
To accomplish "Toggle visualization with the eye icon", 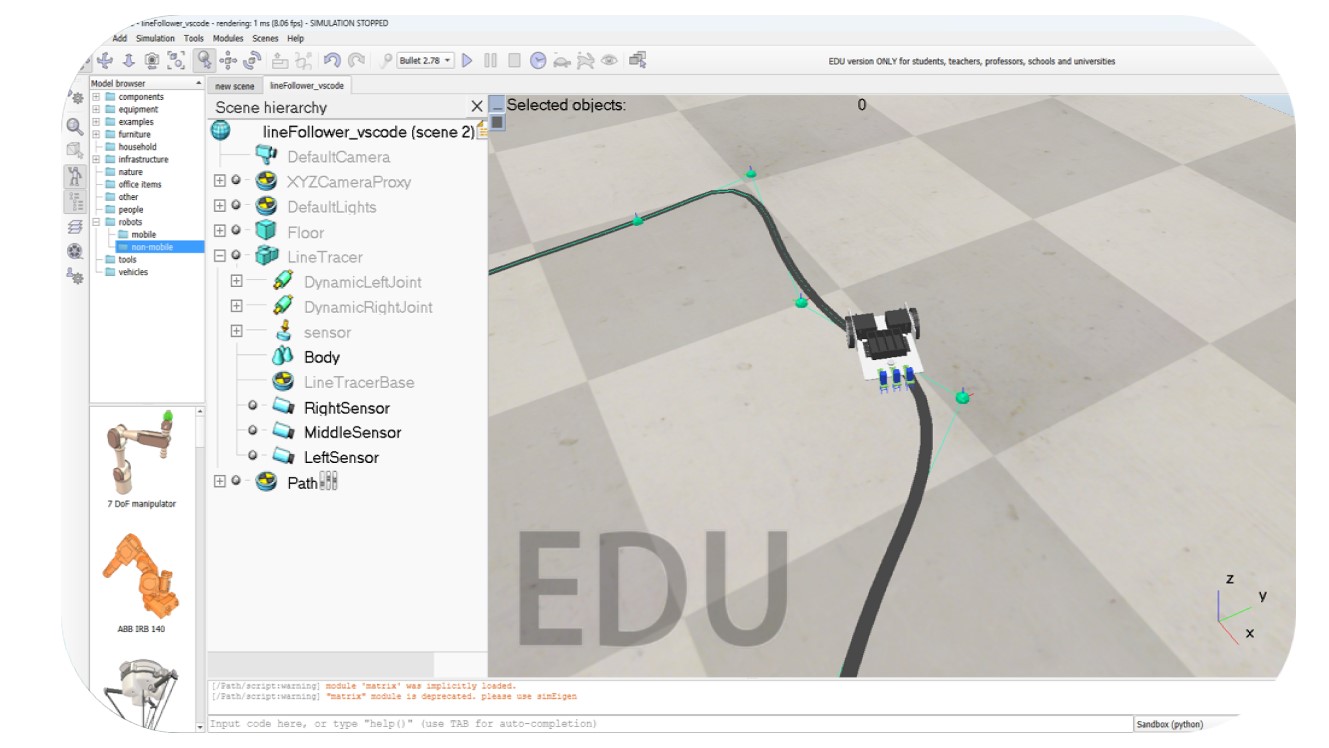I will coord(609,61).
